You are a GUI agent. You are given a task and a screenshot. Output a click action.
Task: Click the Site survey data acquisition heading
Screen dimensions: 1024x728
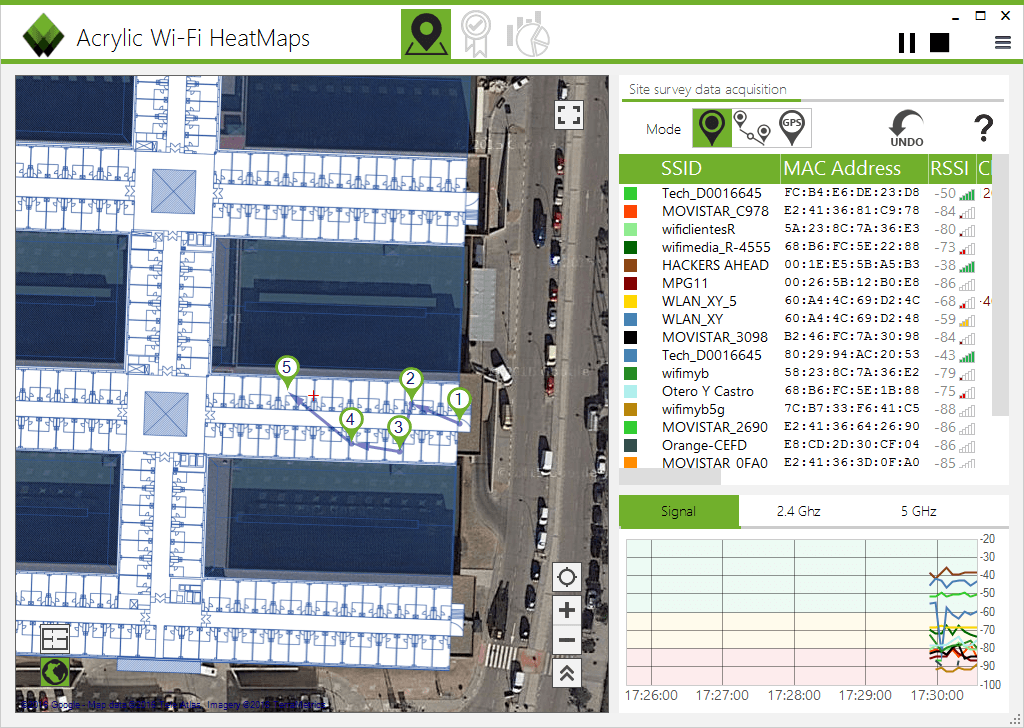[x=707, y=89]
